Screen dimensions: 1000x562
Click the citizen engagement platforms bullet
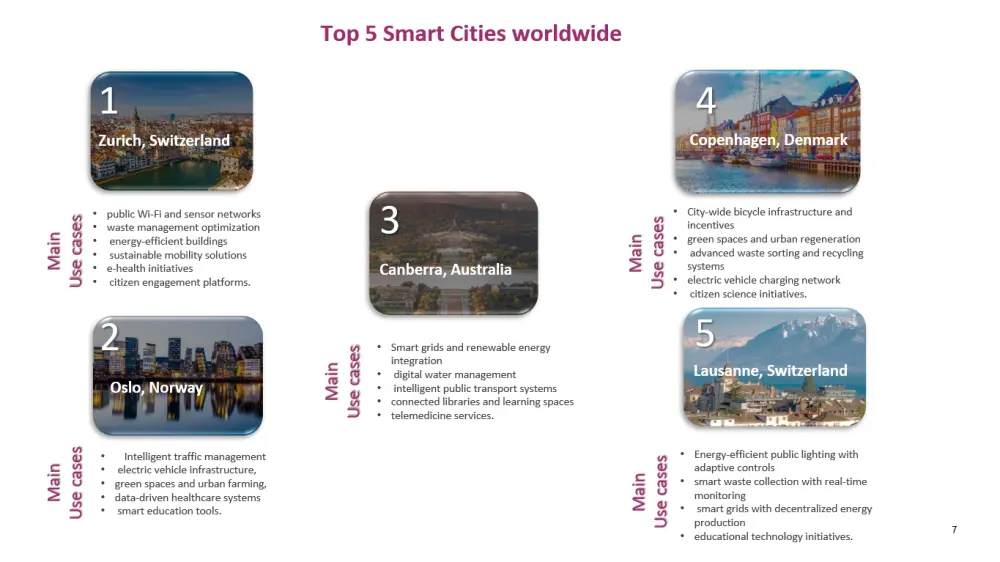tap(179, 282)
